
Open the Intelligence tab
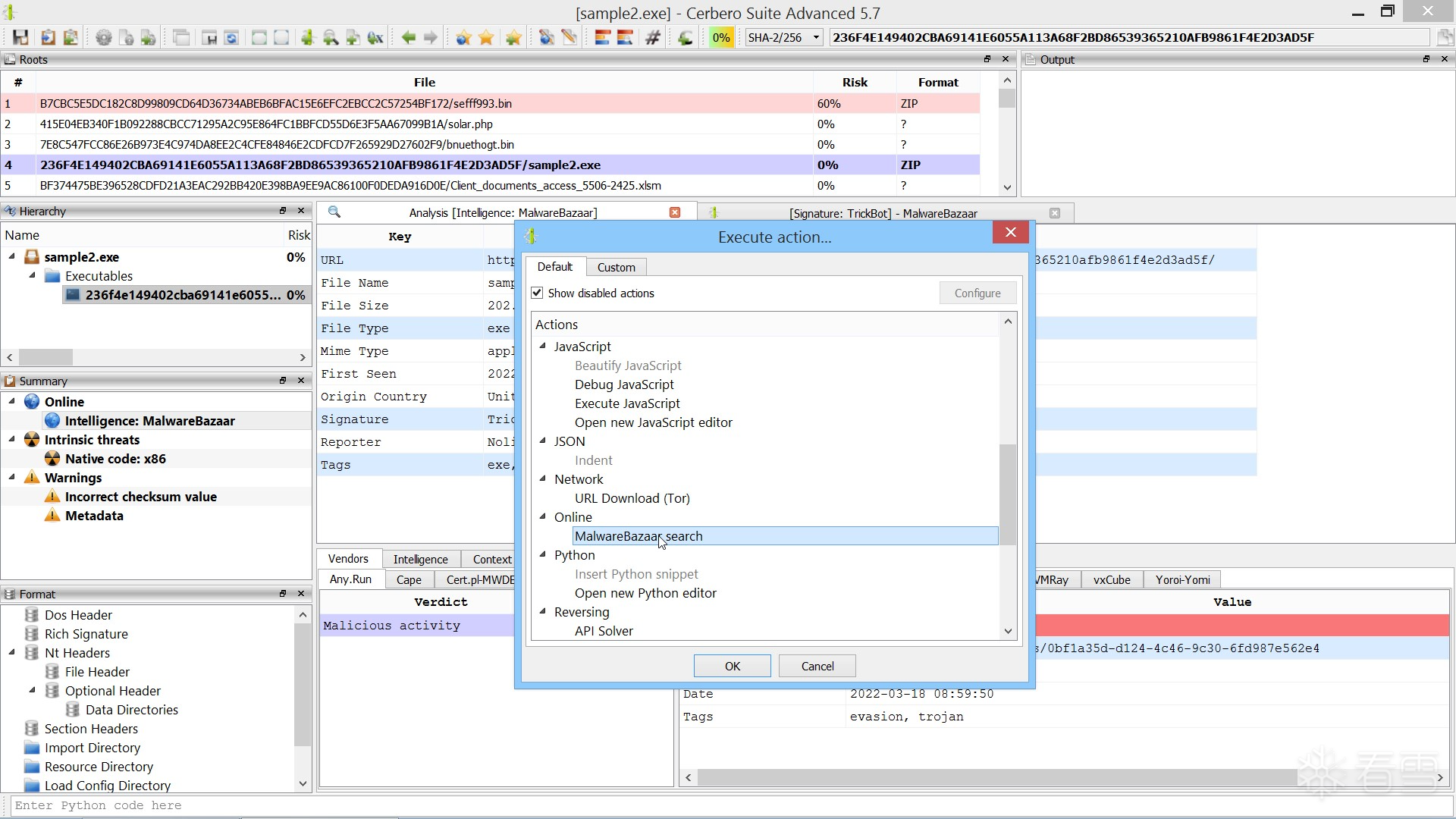point(420,559)
